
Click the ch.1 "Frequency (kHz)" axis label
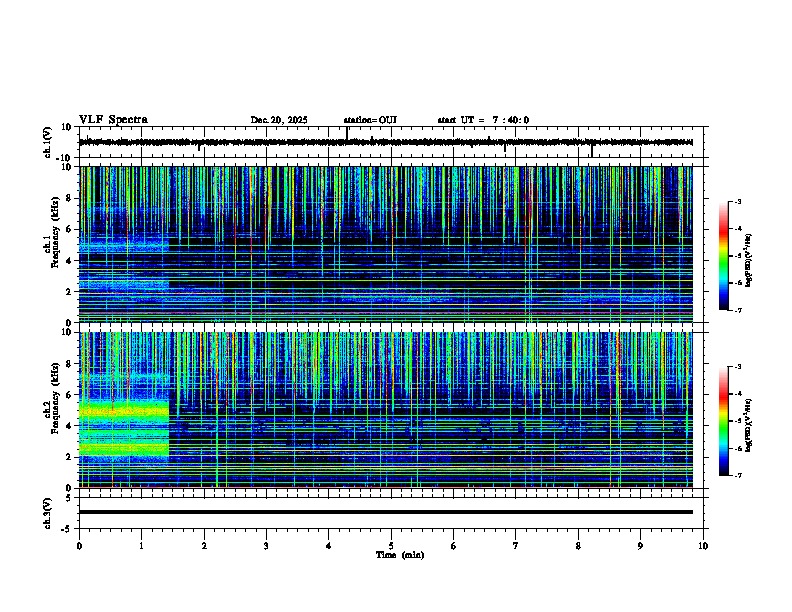56,232
